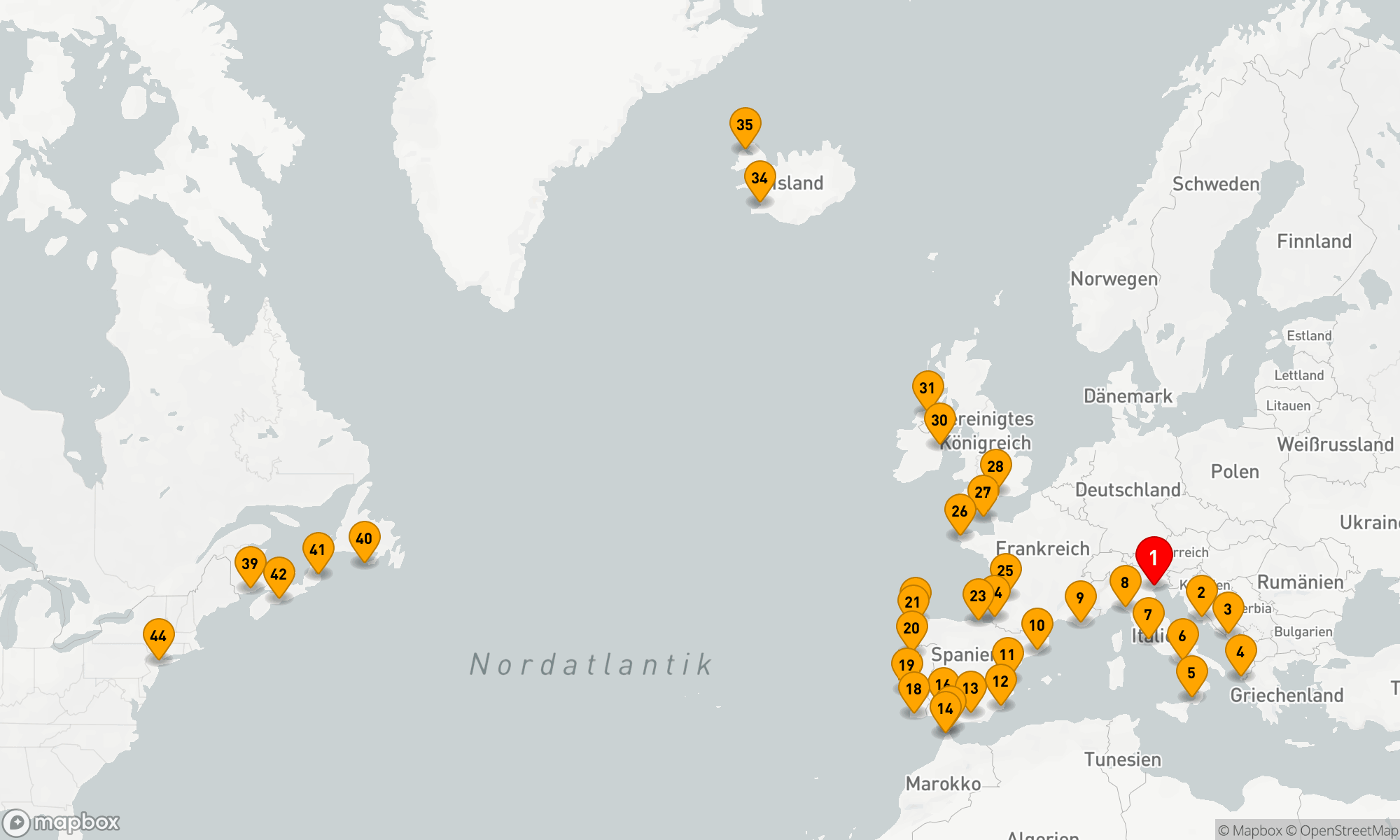Image resolution: width=1400 pixels, height=840 pixels.
Task: Select marker 26 in southwest England
Action: (960, 511)
